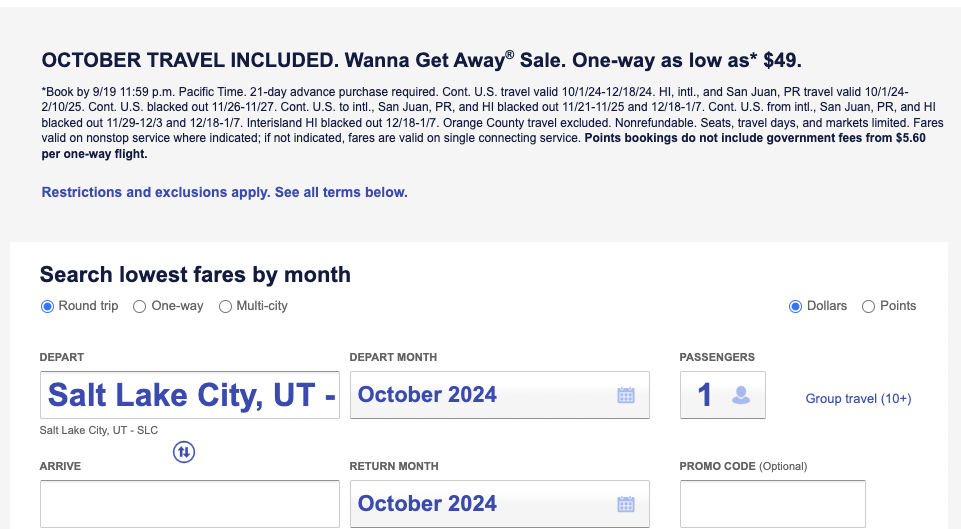Open the calendar icon in Return Month

pos(626,504)
